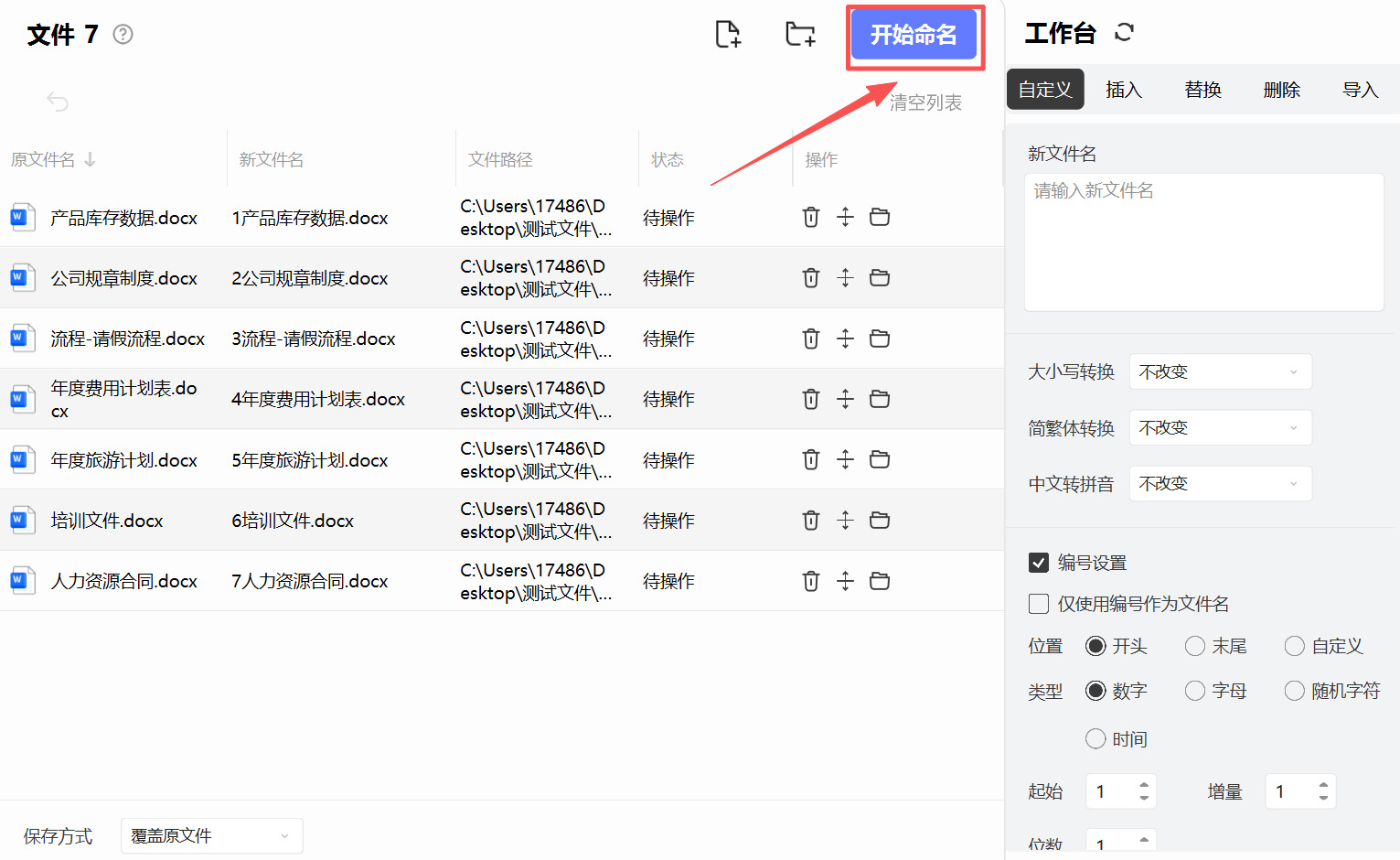1400x860 pixels.
Task: Enable 仅使用编号作为文件名 checkbox
Action: click(x=1039, y=604)
